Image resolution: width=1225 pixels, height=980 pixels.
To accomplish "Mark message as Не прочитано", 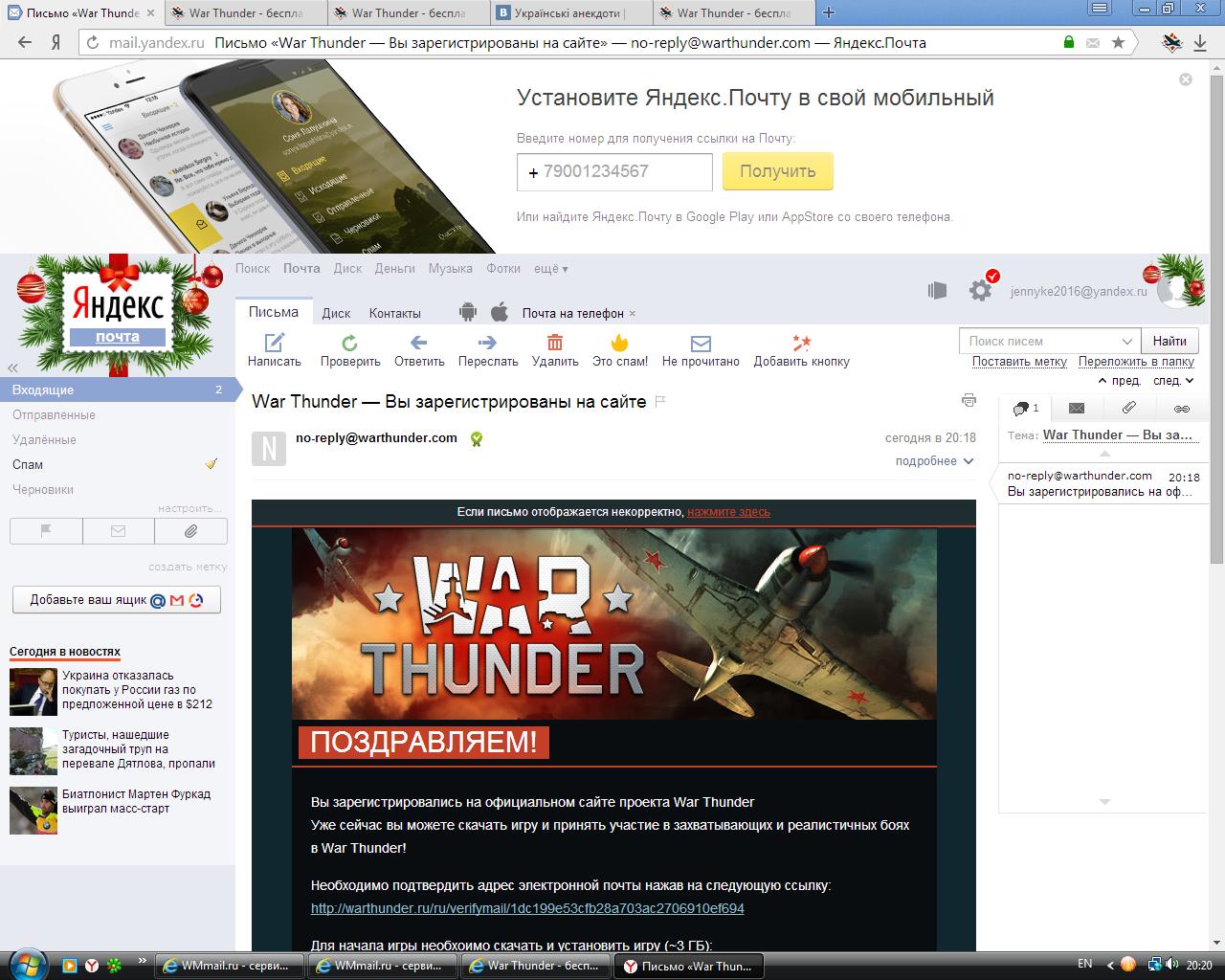I will 701,343.
